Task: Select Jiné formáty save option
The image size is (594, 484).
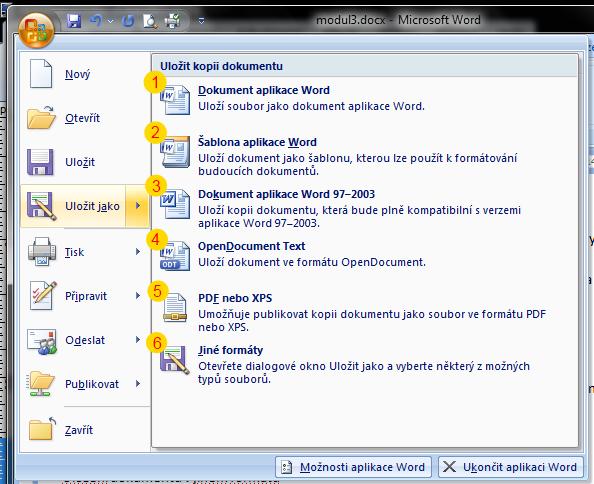Action: [230, 350]
